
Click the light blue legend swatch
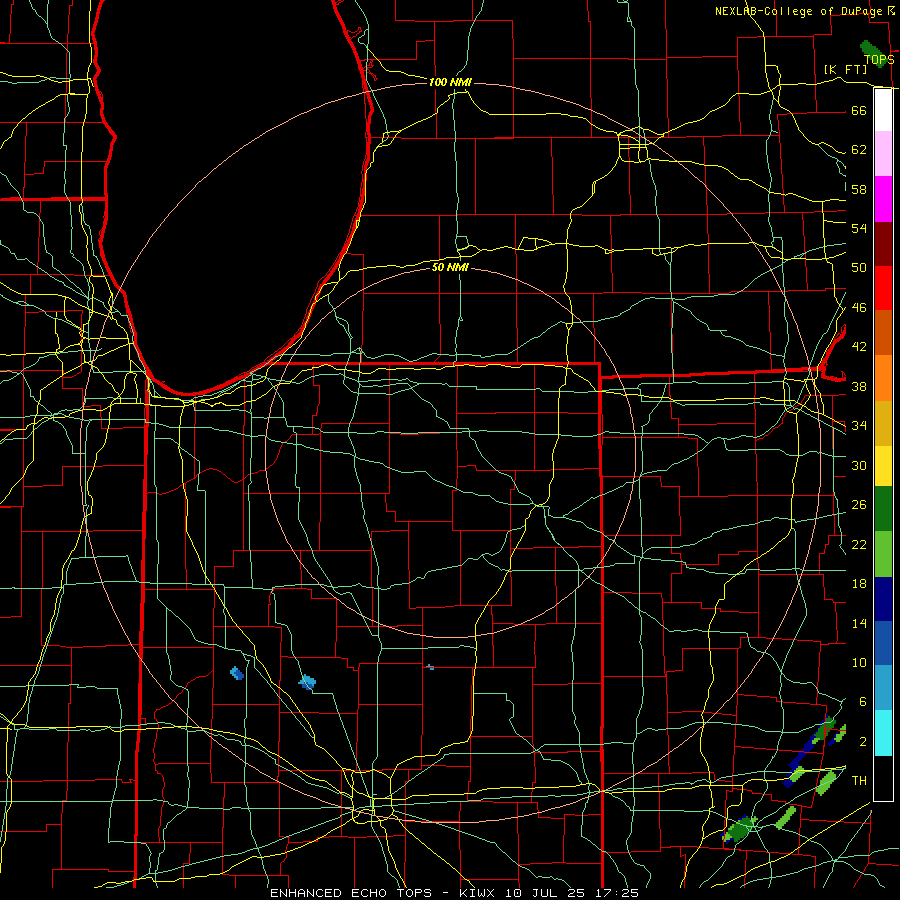click(x=883, y=688)
